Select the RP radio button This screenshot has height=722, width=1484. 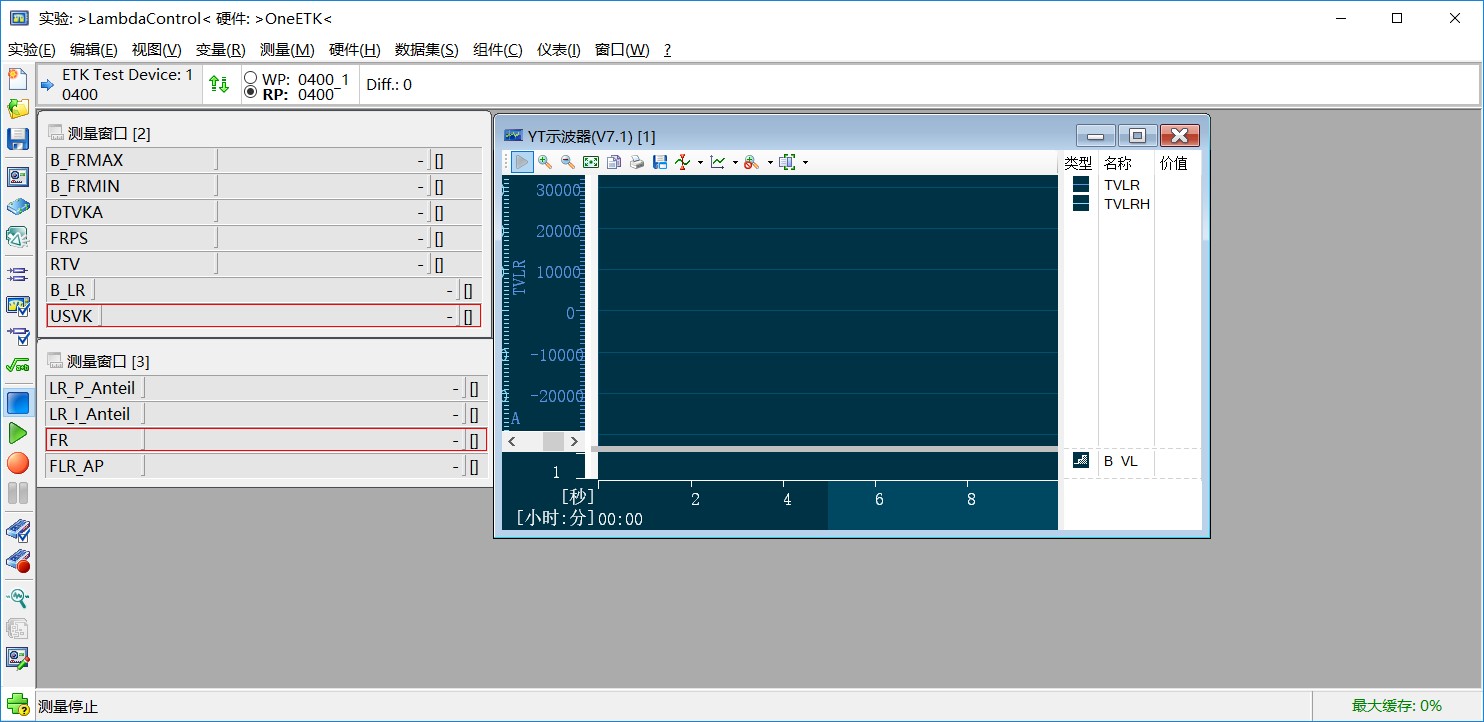coord(250,90)
